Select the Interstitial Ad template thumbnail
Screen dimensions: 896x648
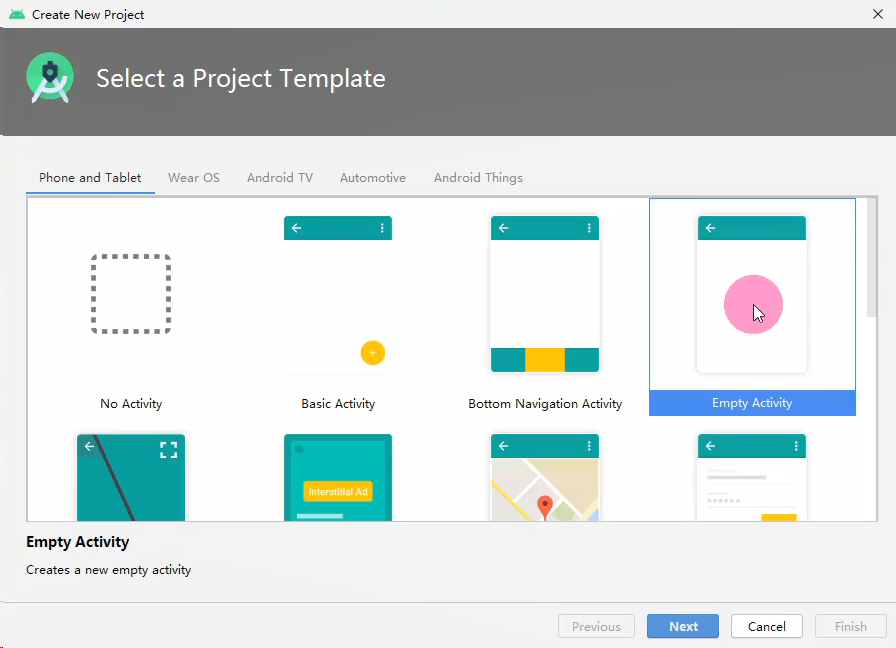point(338,477)
